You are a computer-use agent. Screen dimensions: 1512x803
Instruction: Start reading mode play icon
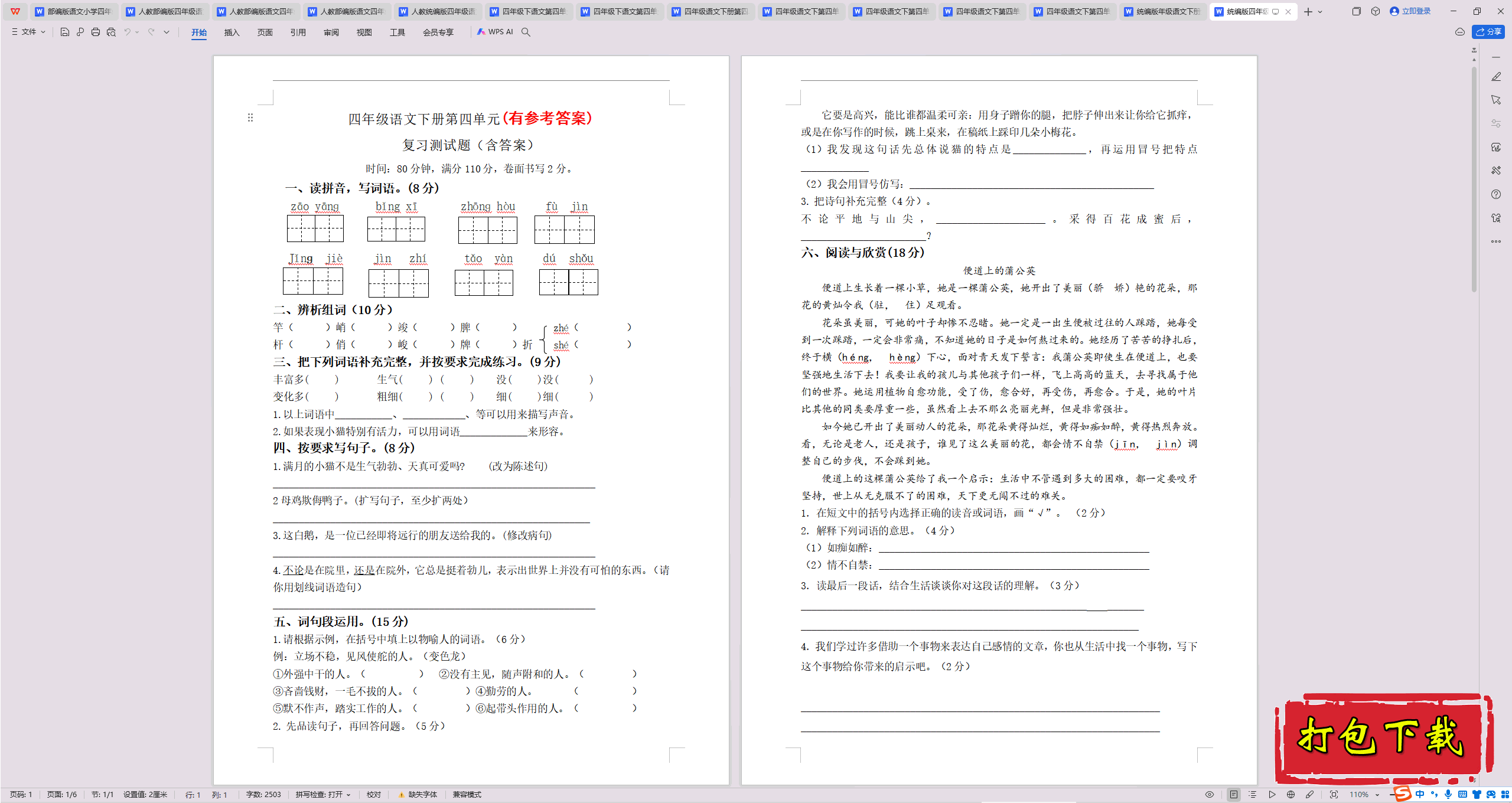[x=1272, y=795]
